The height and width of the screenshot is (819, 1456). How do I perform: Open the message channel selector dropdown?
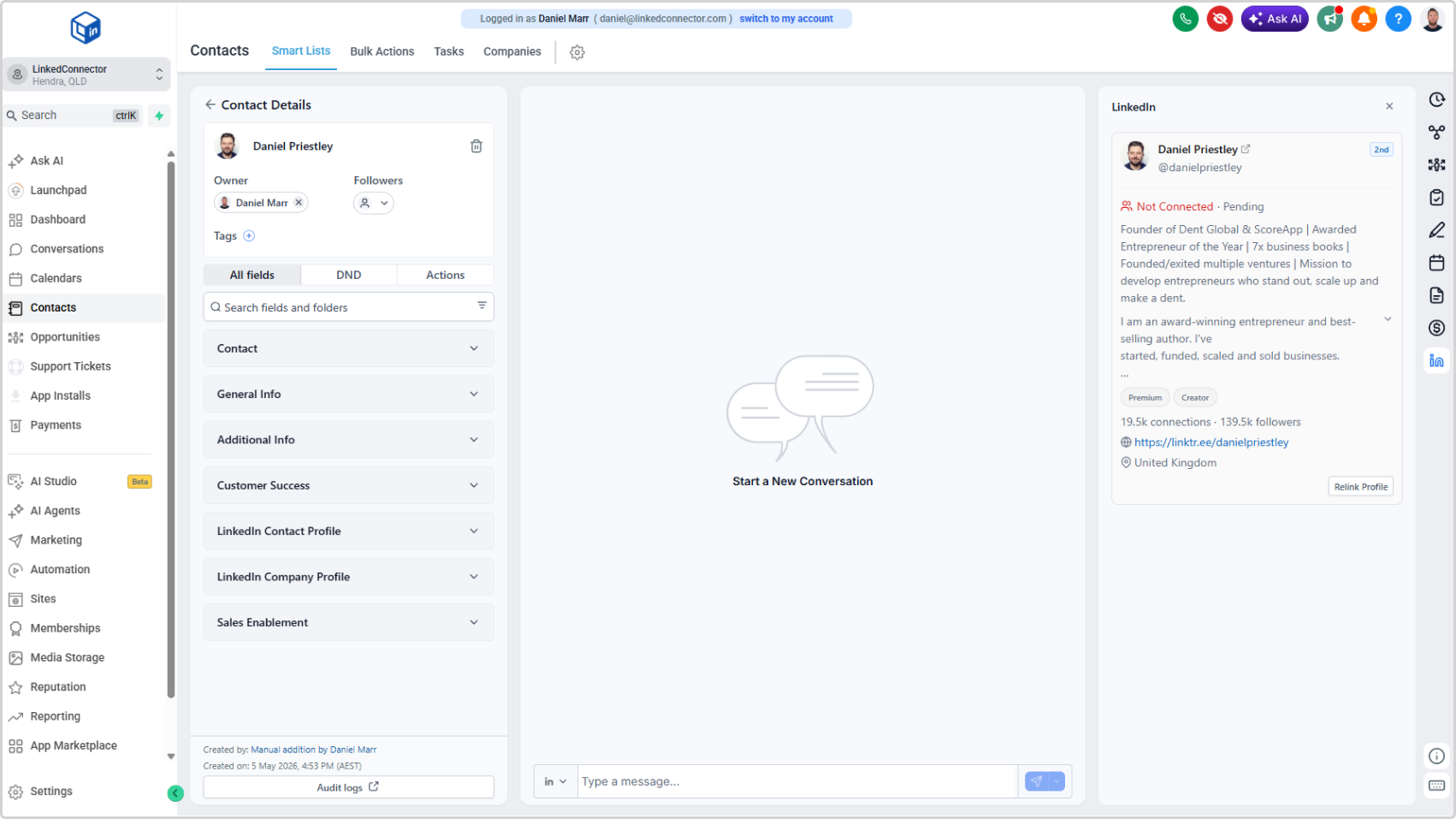[556, 781]
